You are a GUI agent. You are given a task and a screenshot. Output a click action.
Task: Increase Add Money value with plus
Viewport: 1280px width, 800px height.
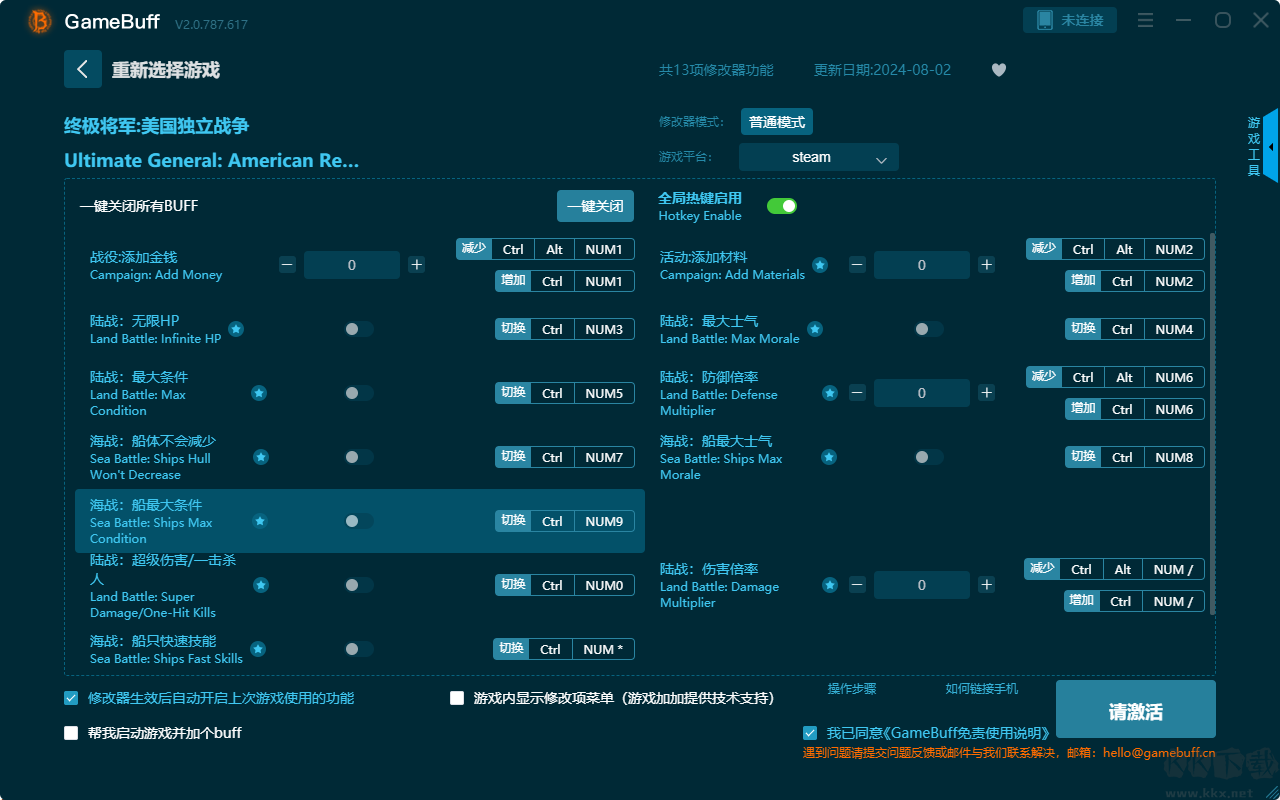pos(417,265)
